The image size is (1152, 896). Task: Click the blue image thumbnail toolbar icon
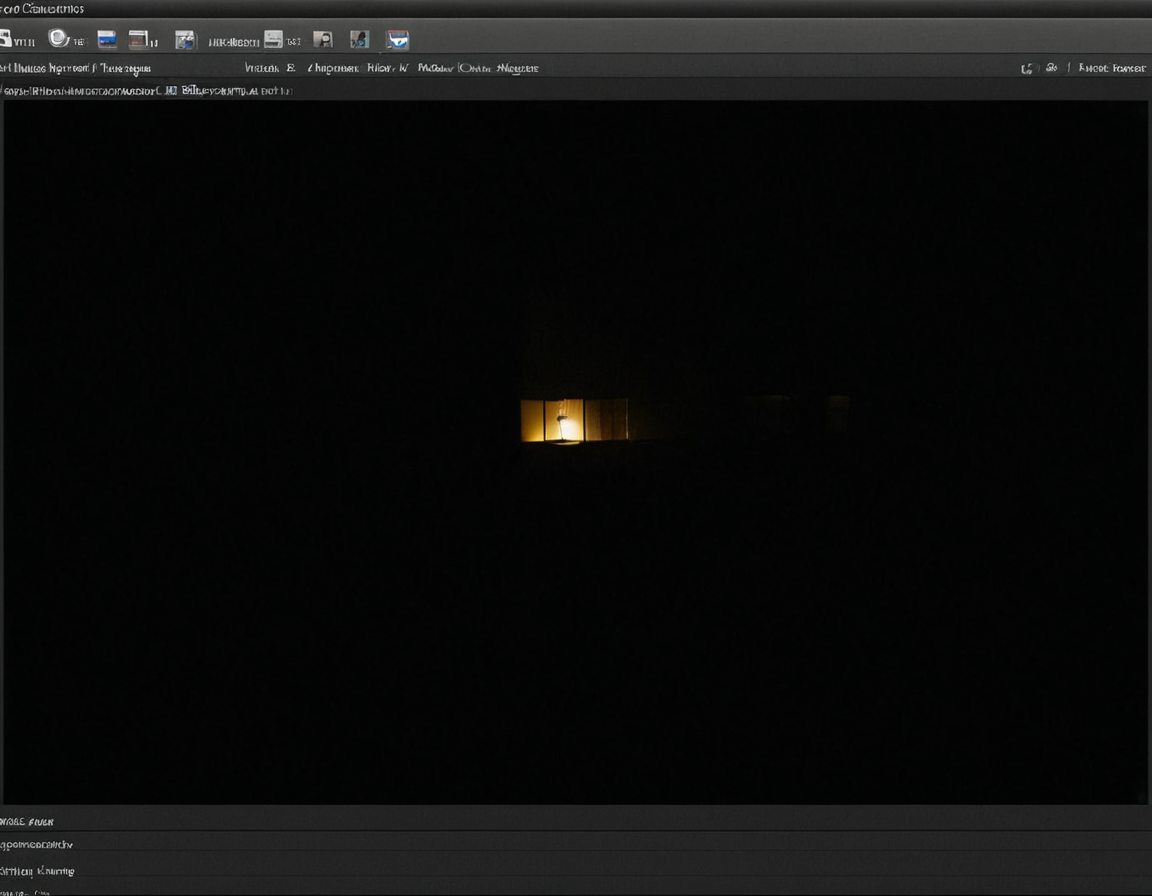tap(106, 39)
